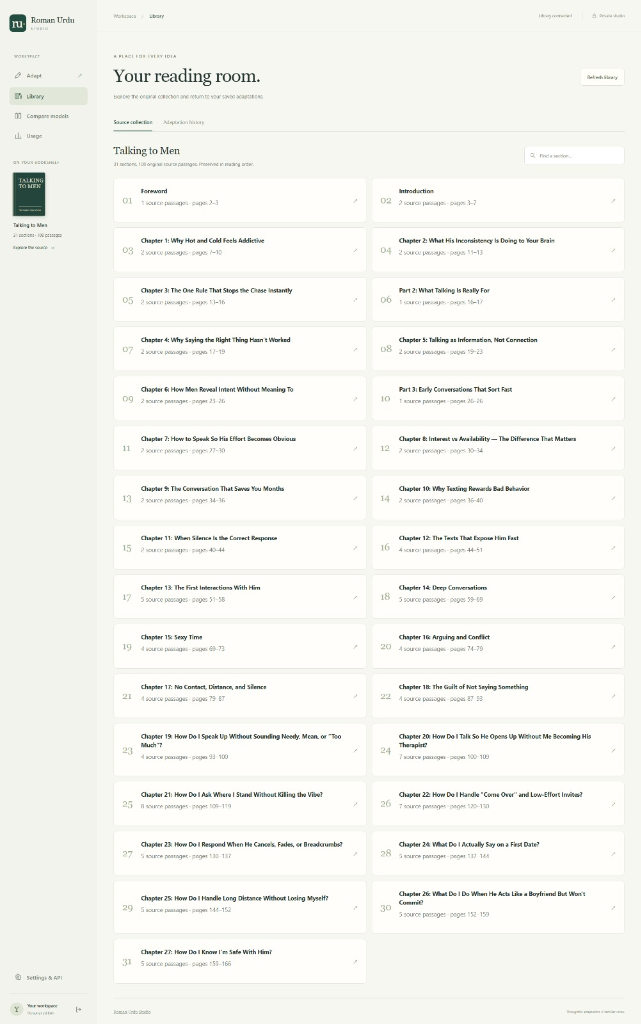Open Chapter 23 about cancels and breadcrumbs
Image resolution: width=641 pixels, height=1024 pixels.
240,854
